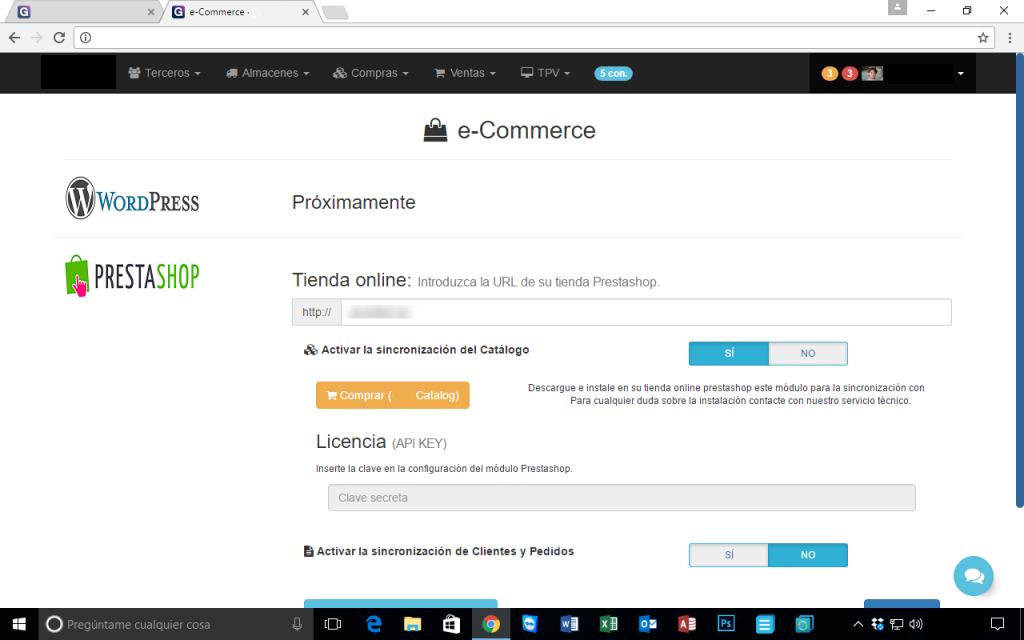Launch Excel from the taskbar
This screenshot has width=1024, height=640.
point(608,624)
